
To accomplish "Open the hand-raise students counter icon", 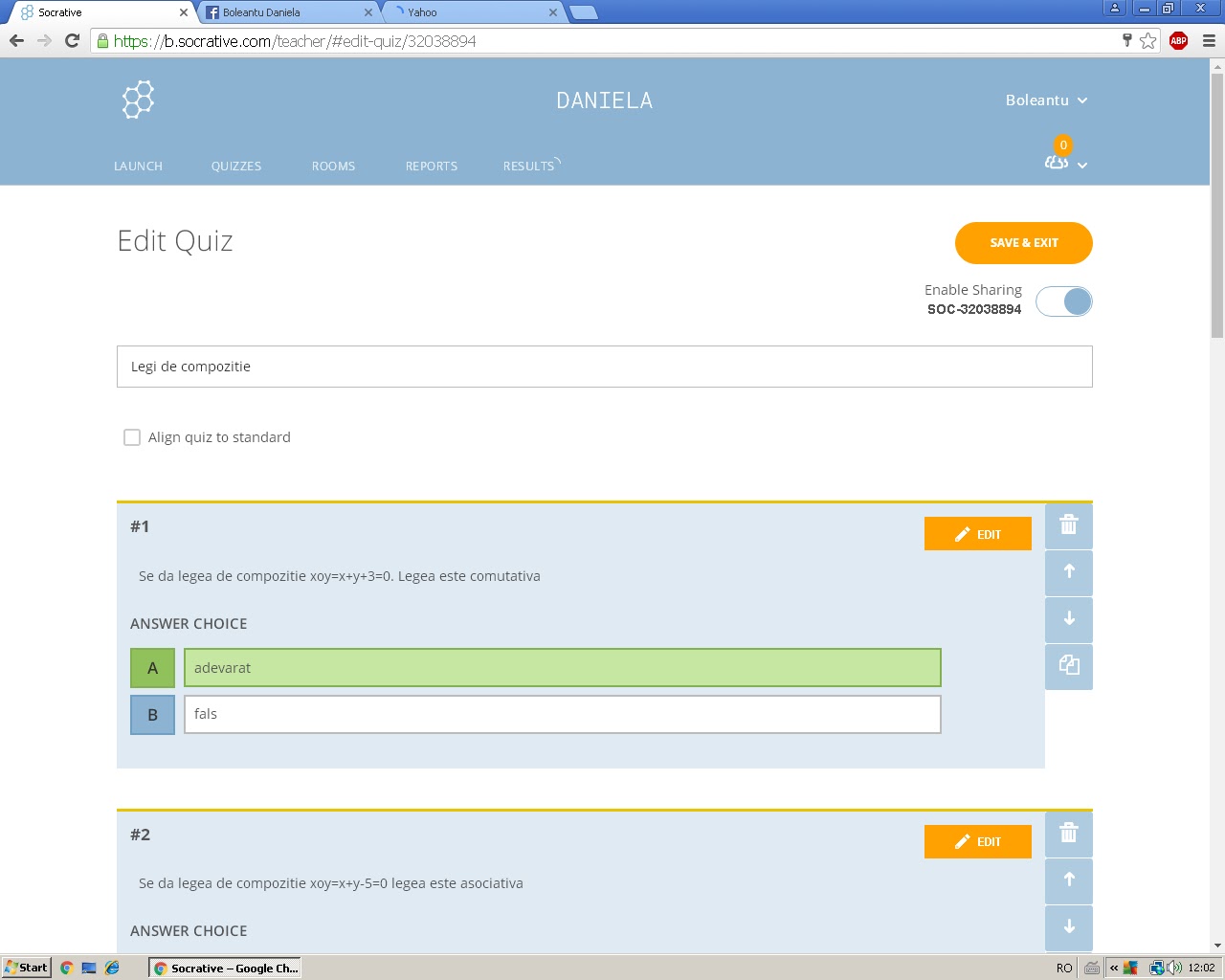I will 1057,162.
